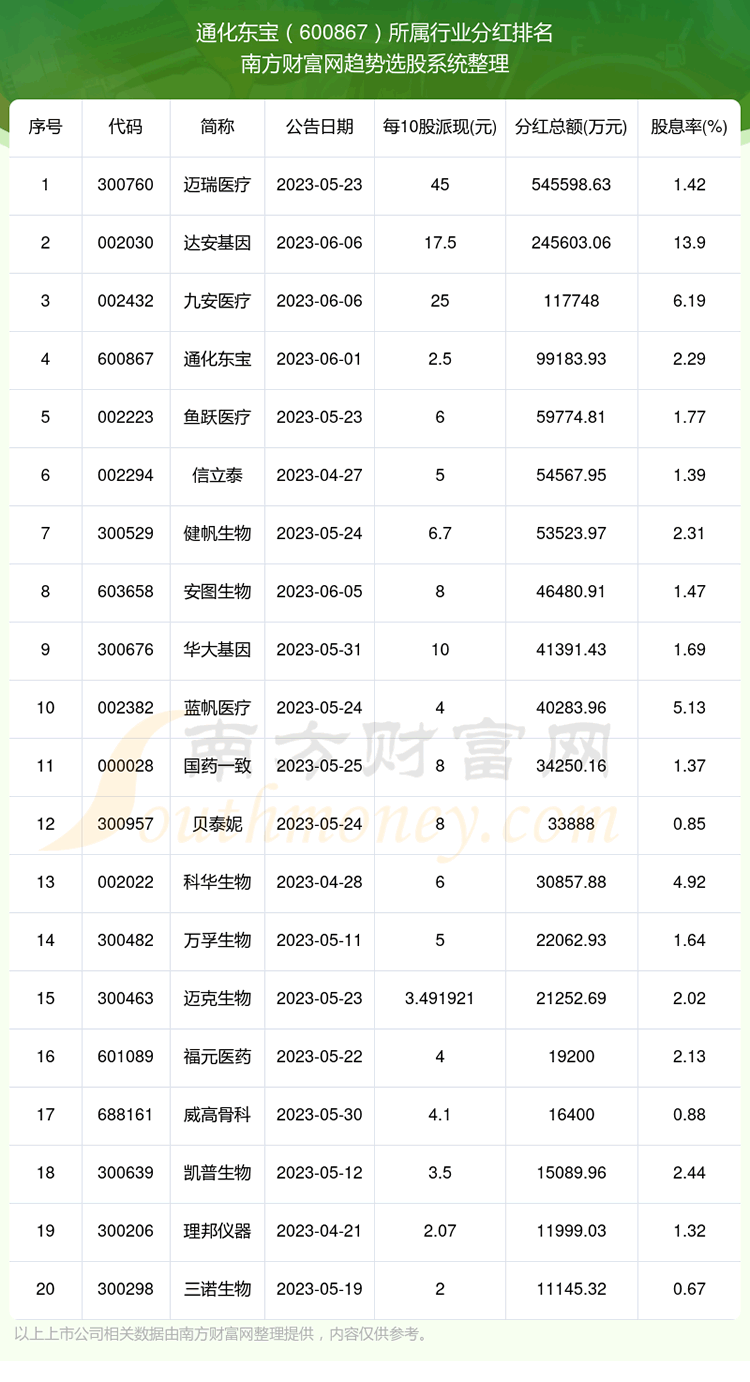The height and width of the screenshot is (1382, 750).
Task: Select 健帆生物's dividend total 53523.97
Action: pos(571,534)
